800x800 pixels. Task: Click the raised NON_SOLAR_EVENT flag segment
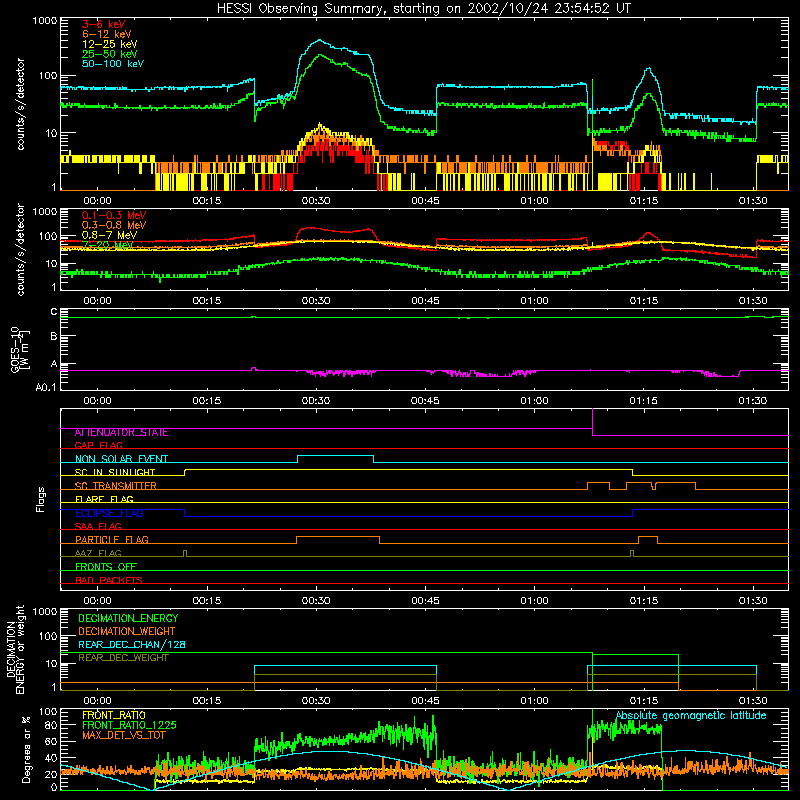tap(335, 456)
